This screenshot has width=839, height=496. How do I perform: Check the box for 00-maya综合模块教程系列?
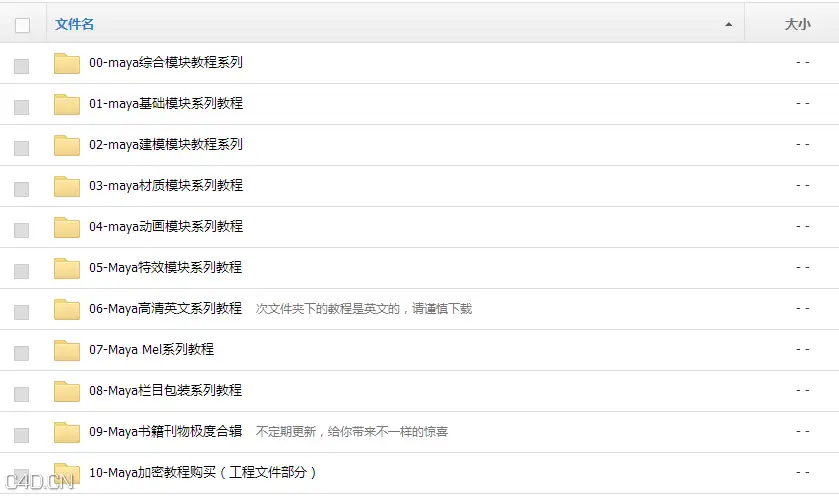(x=21, y=66)
